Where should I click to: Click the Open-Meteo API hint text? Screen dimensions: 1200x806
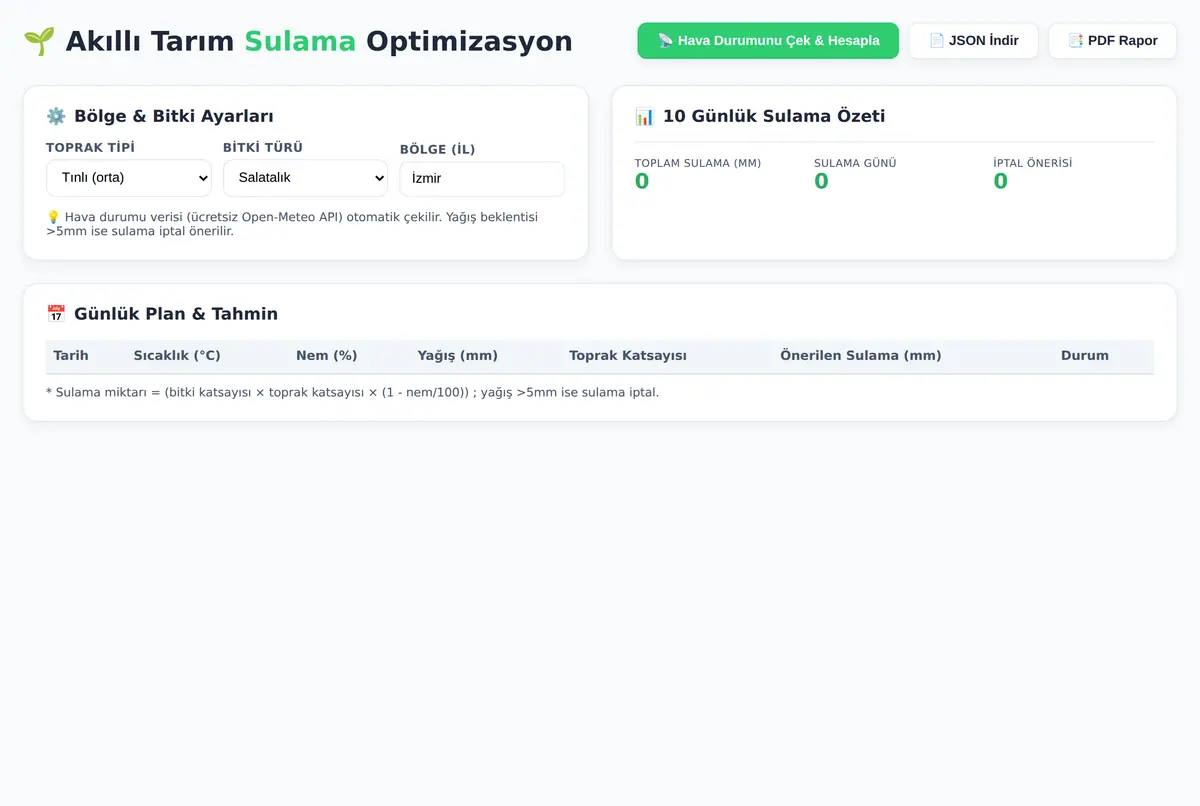(292, 224)
